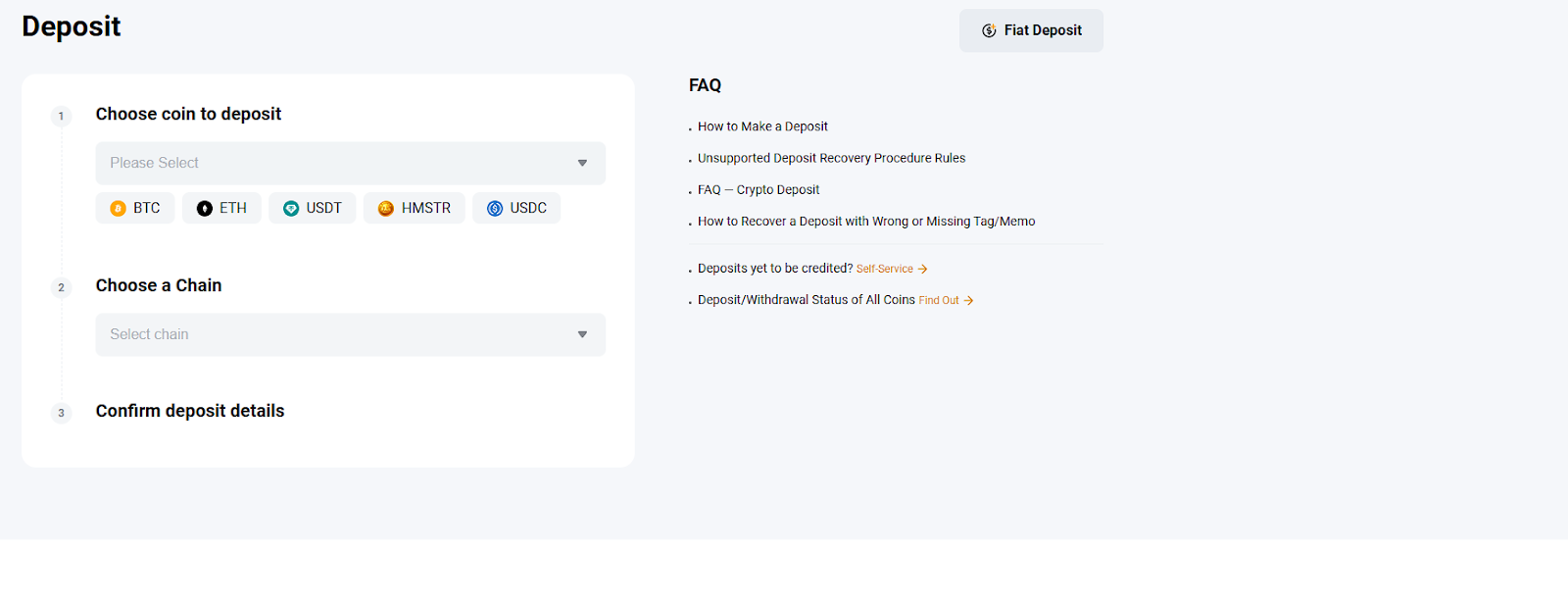Click the Find Out link

pyautogui.click(x=938, y=301)
